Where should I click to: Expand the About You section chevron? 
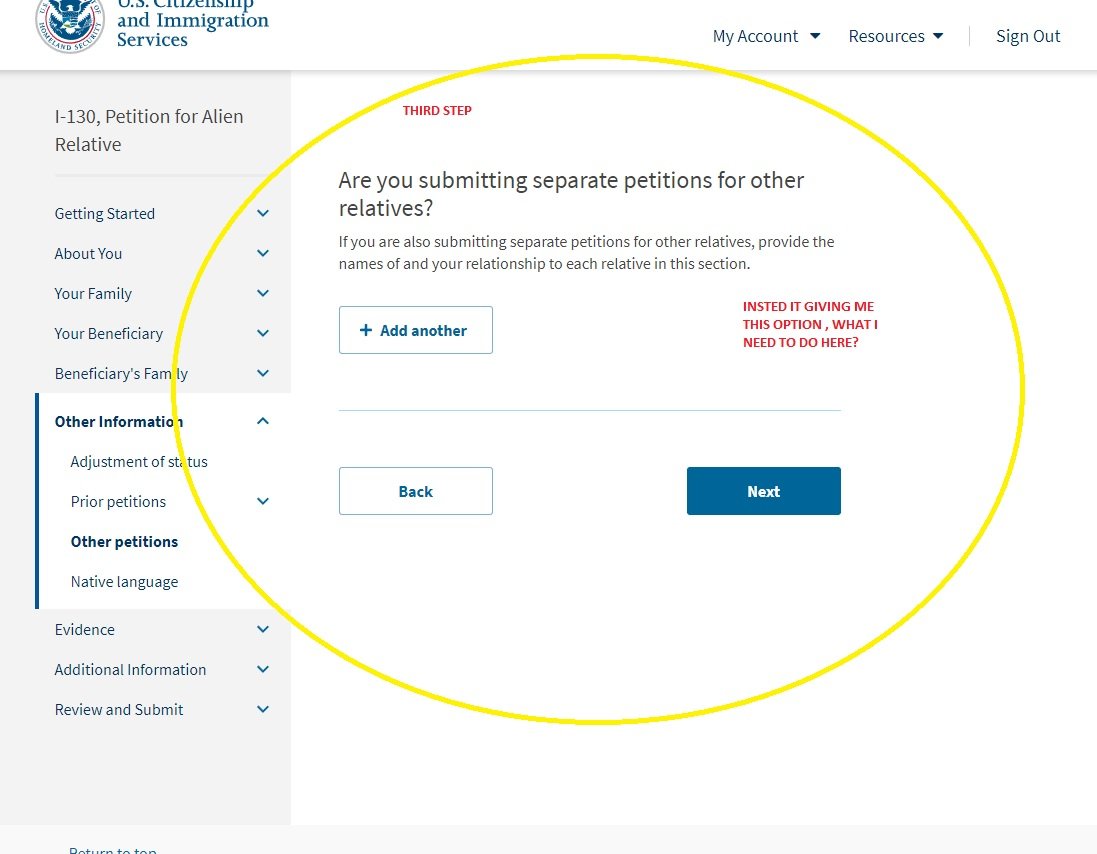(x=263, y=253)
